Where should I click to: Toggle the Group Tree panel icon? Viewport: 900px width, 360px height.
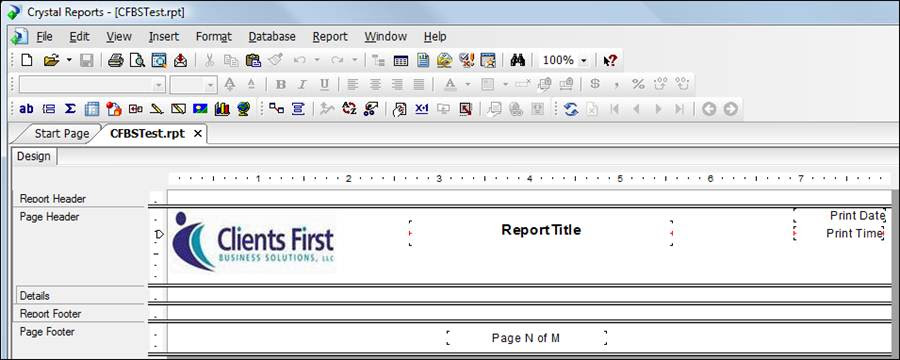[378, 60]
